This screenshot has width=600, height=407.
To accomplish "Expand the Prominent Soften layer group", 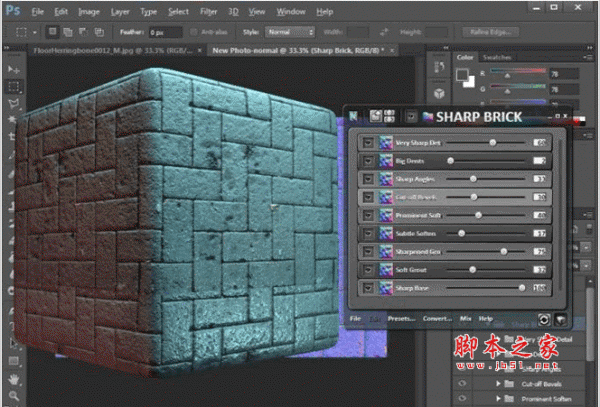I will (498, 399).
